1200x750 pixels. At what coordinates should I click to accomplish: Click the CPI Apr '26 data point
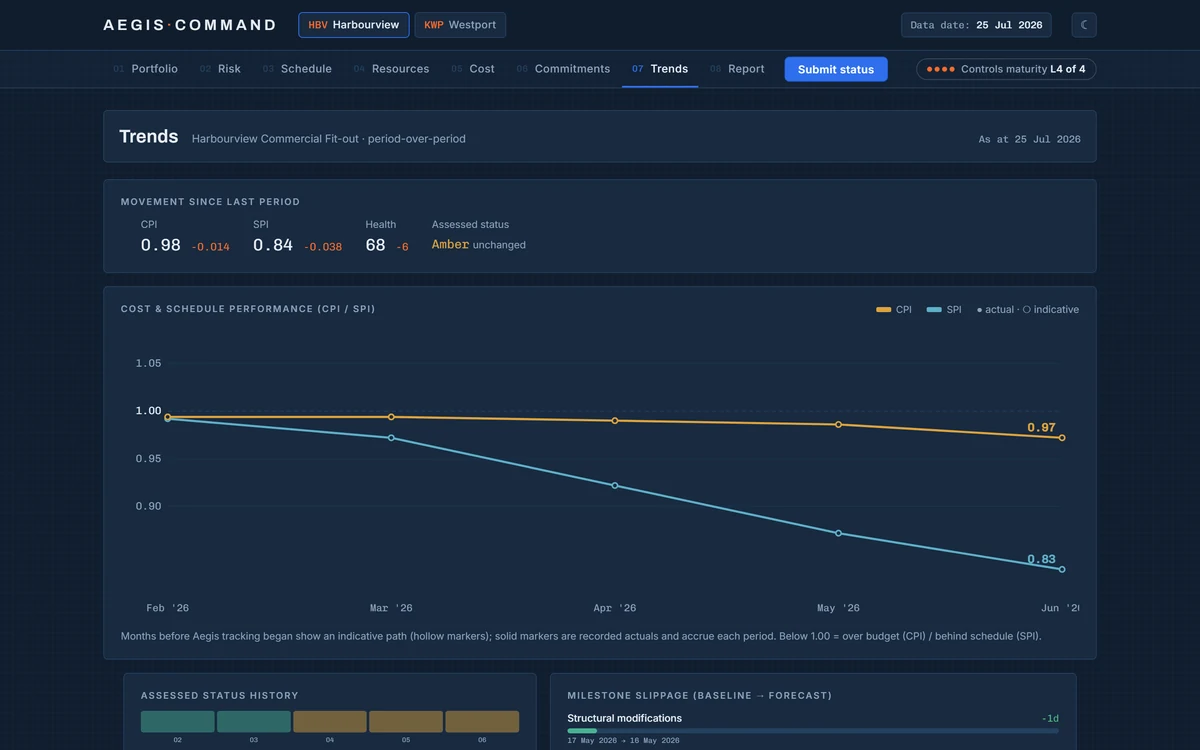tap(615, 421)
